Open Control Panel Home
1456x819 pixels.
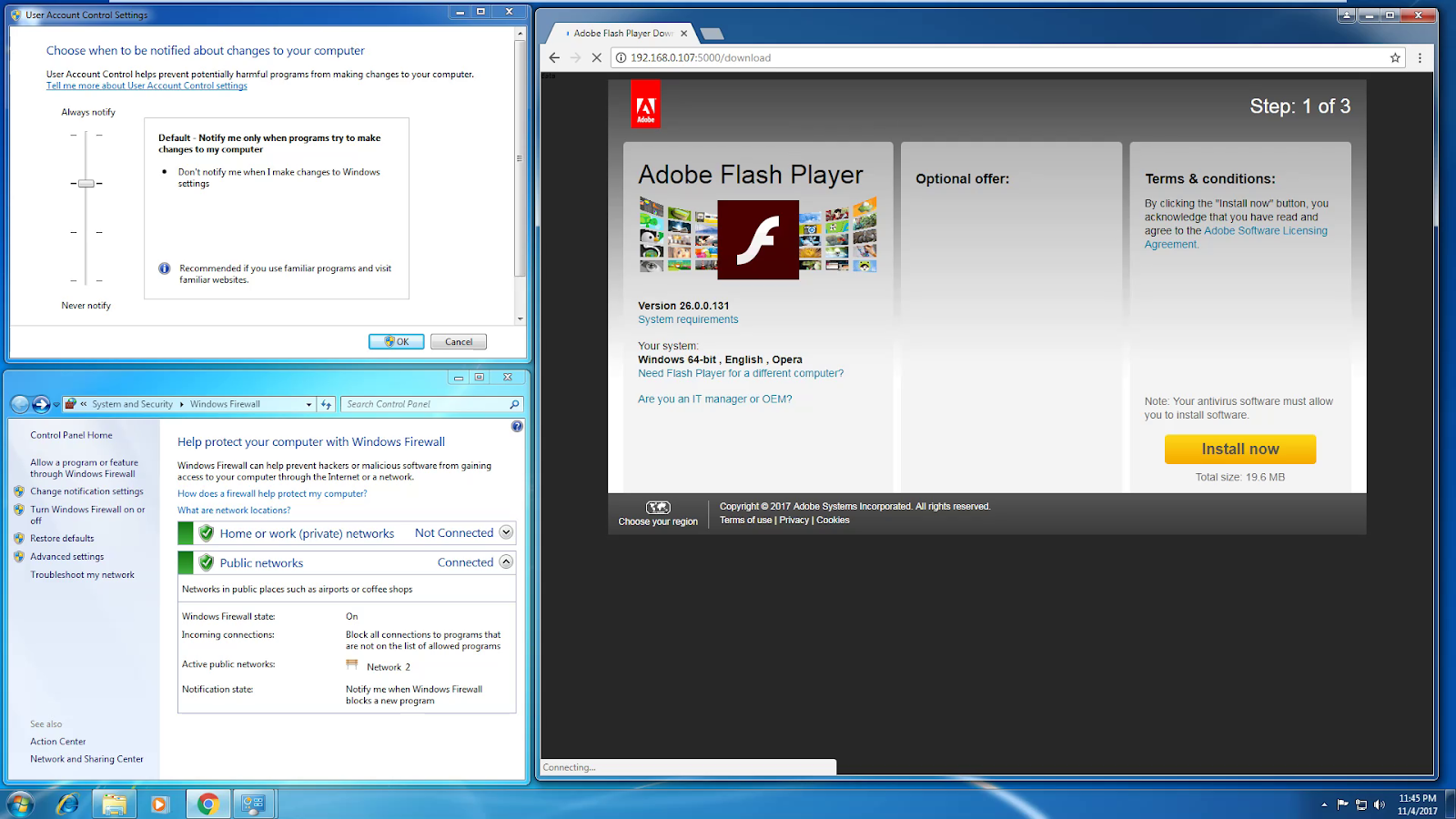pos(71,435)
